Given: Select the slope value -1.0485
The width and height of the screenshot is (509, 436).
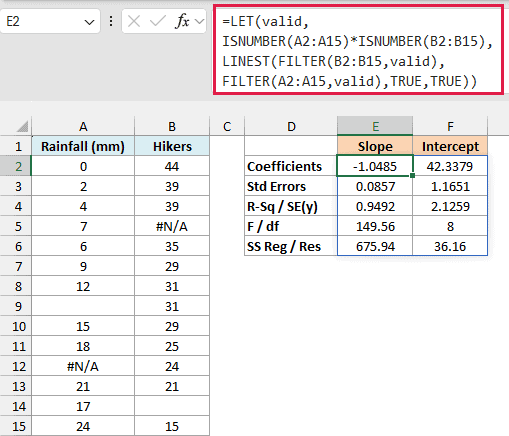Looking at the screenshot, I should coord(375,166).
